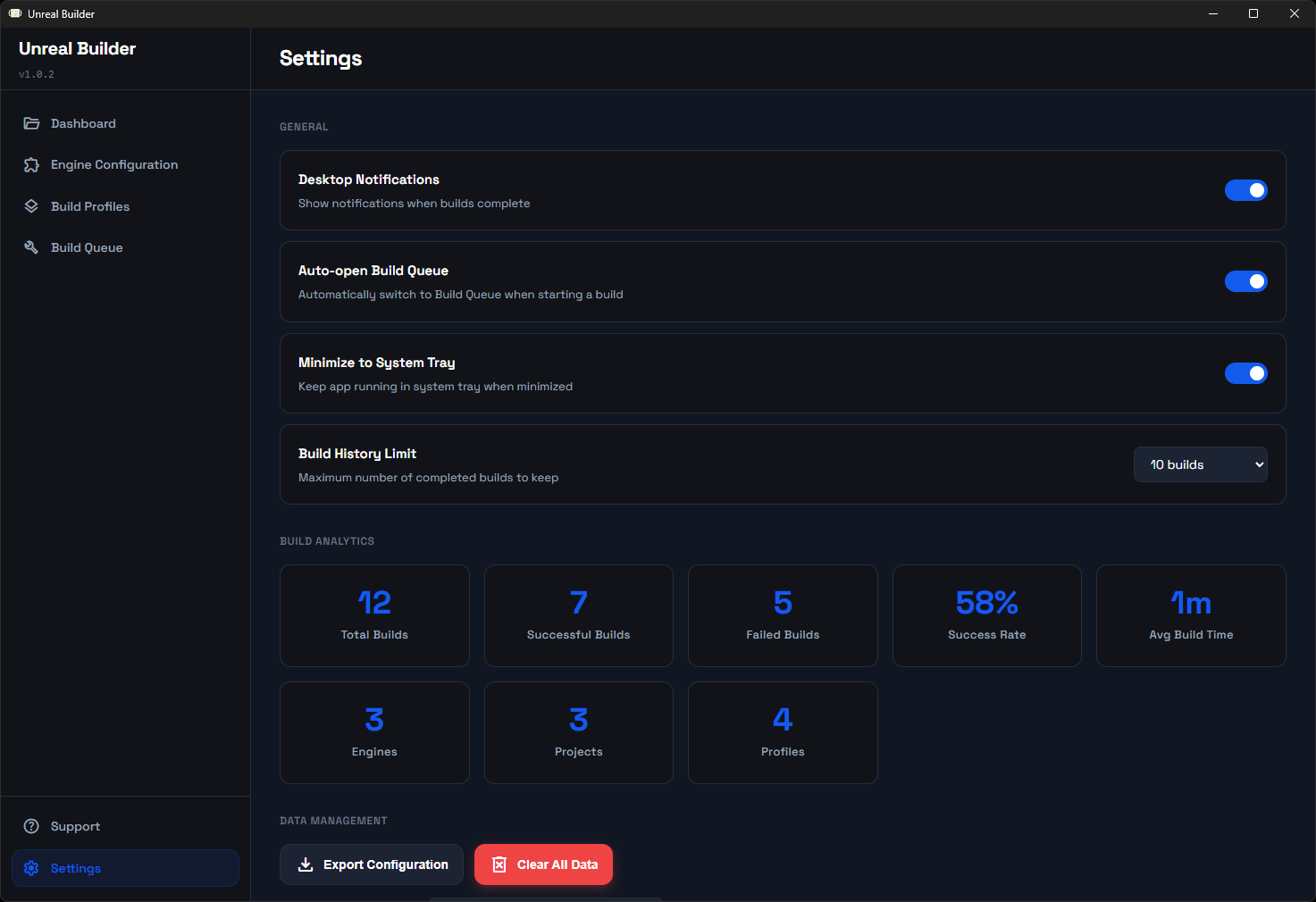Image resolution: width=1316 pixels, height=902 pixels.
Task: Click the Unreal Builder title bar app icon
Action: pos(15,13)
